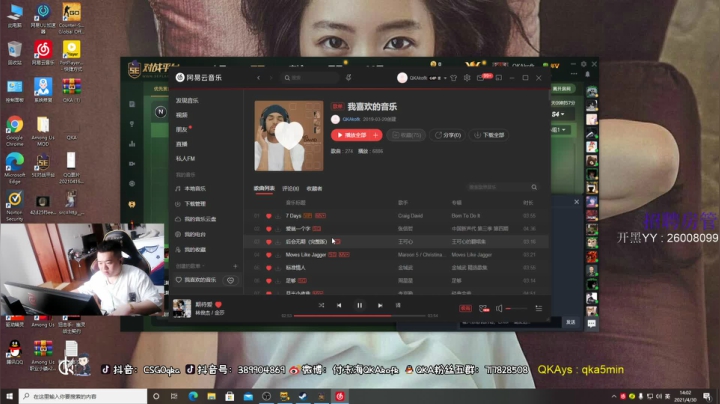Seek within the song progress bar
The width and height of the screenshot is (720, 404).
coord(360,316)
